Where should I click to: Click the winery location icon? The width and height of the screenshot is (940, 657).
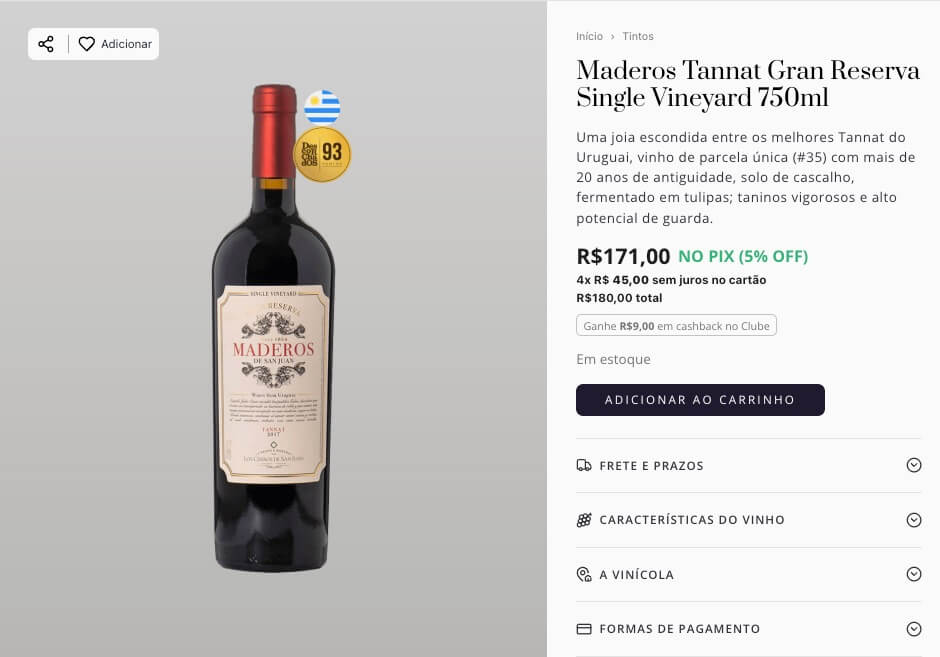point(584,574)
